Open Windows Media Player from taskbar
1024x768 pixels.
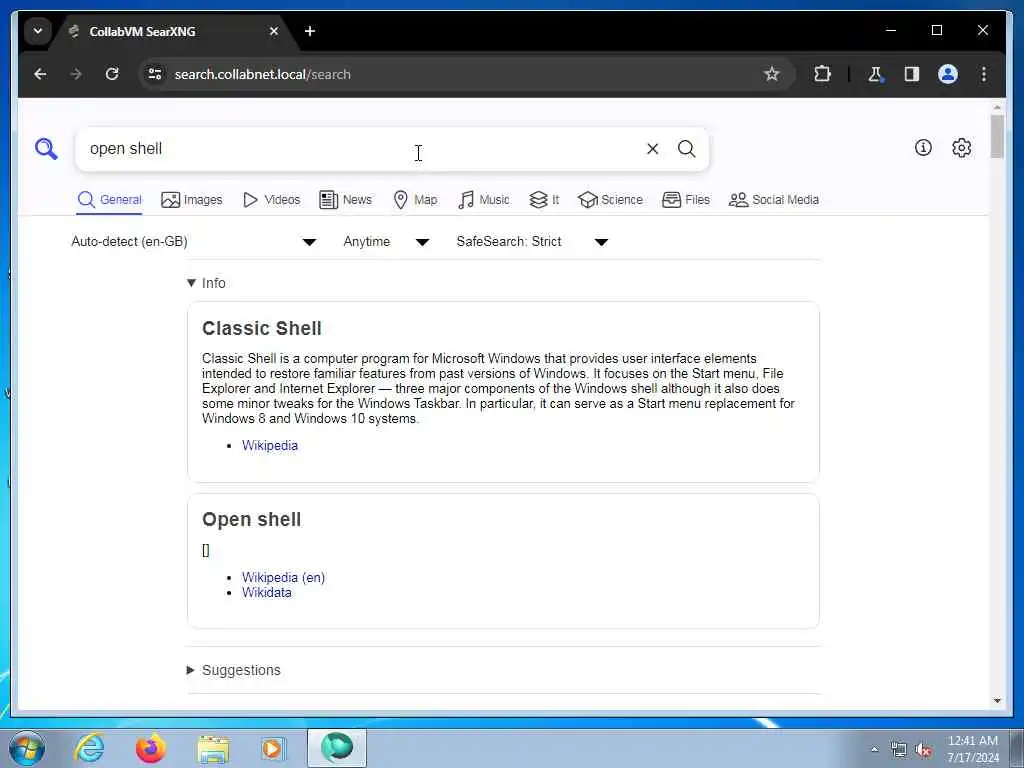(272, 748)
